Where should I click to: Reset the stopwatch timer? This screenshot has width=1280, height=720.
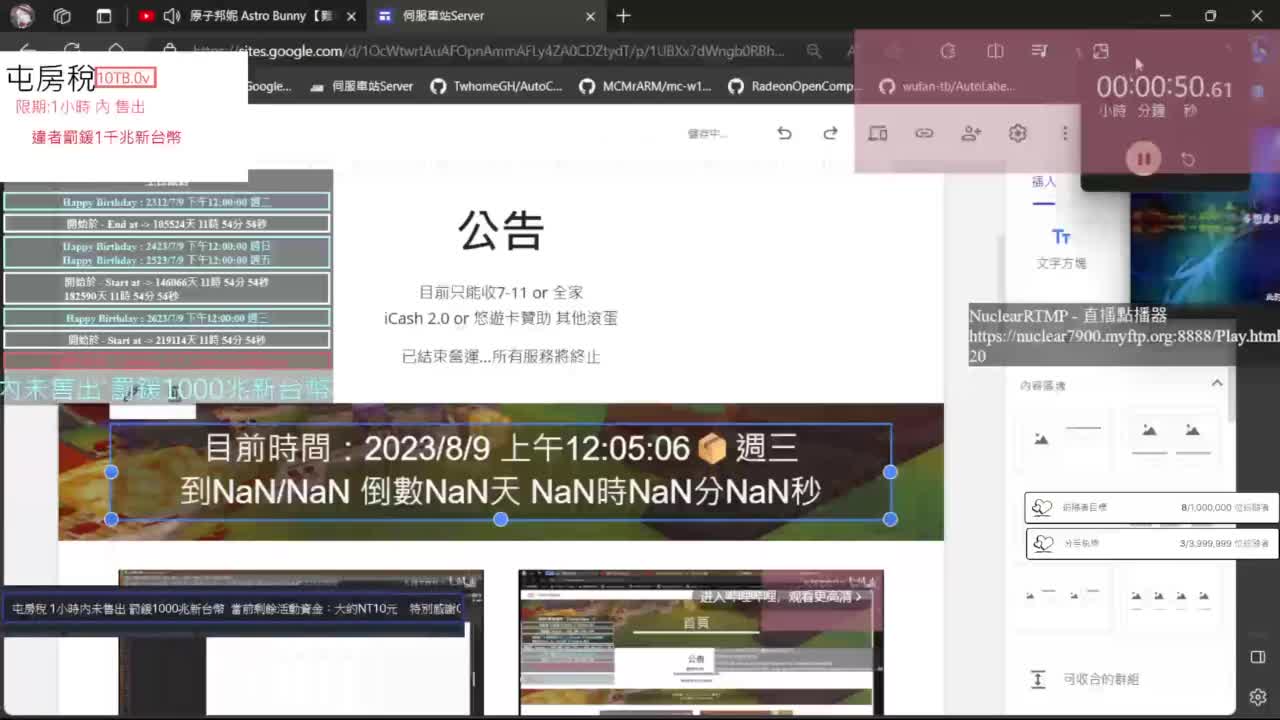[1188, 159]
